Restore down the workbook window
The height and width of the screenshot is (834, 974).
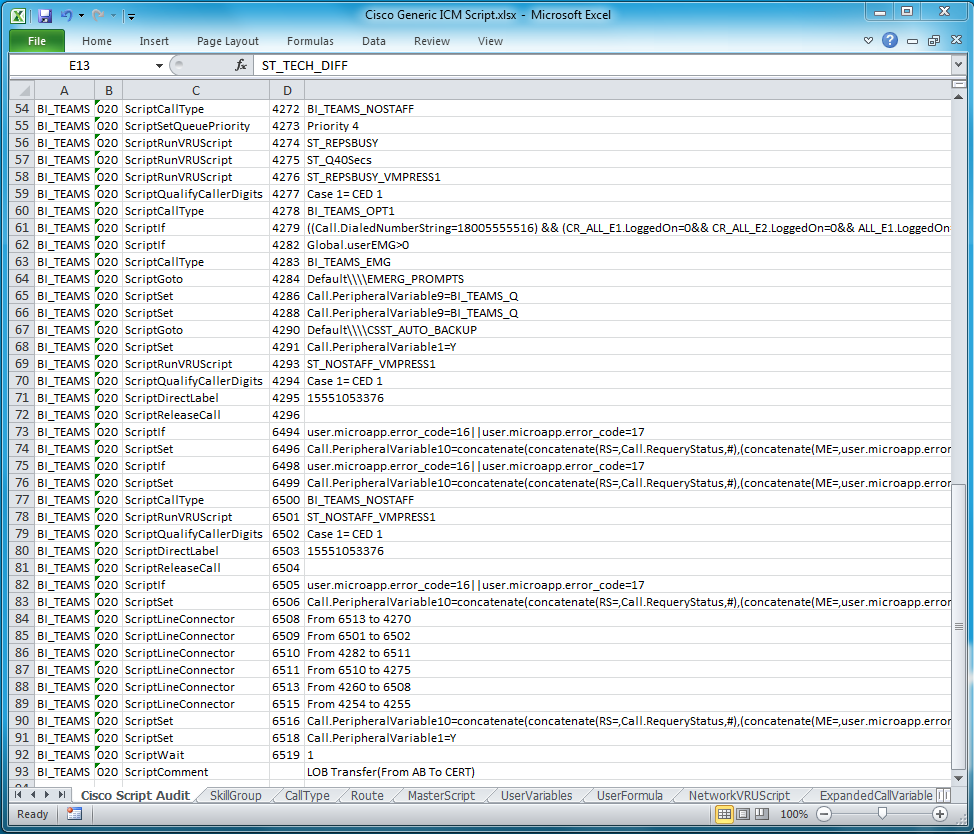point(934,41)
